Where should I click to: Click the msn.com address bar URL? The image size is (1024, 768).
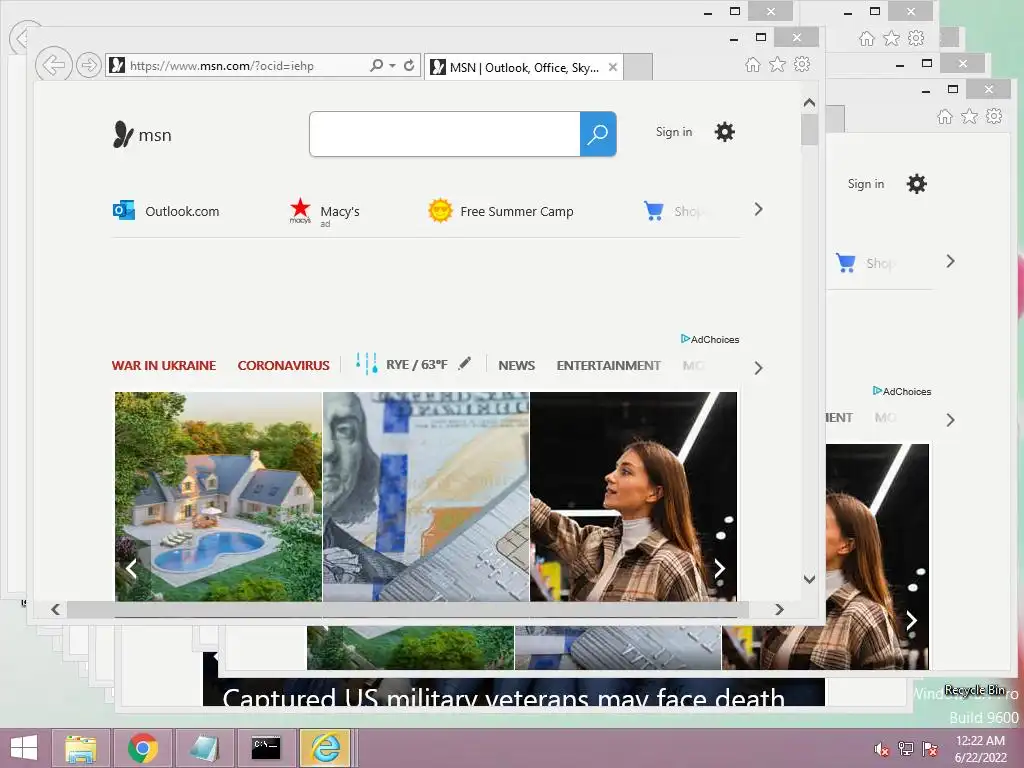(222, 65)
